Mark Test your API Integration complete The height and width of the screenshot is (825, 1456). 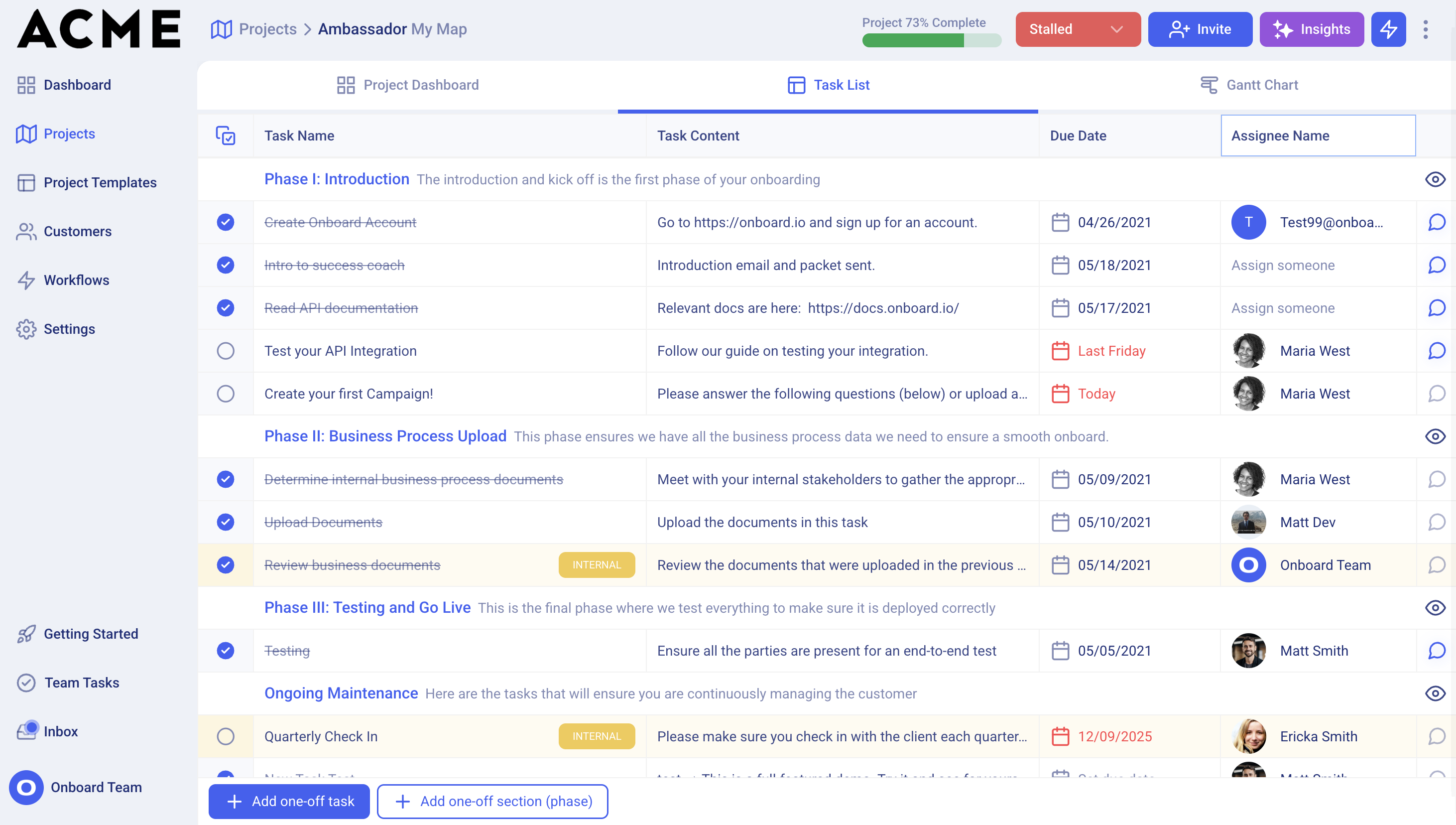click(x=226, y=350)
